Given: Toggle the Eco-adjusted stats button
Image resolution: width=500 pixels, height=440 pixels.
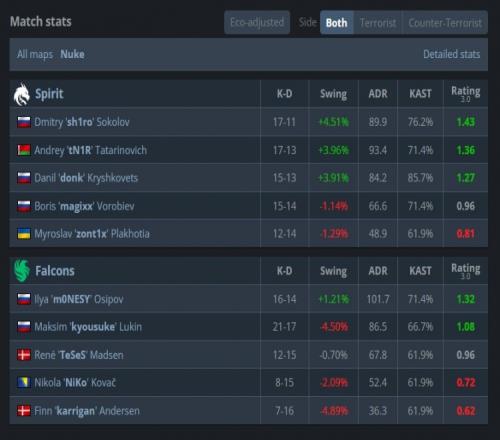Looking at the screenshot, I should click(x=257, y=22).
